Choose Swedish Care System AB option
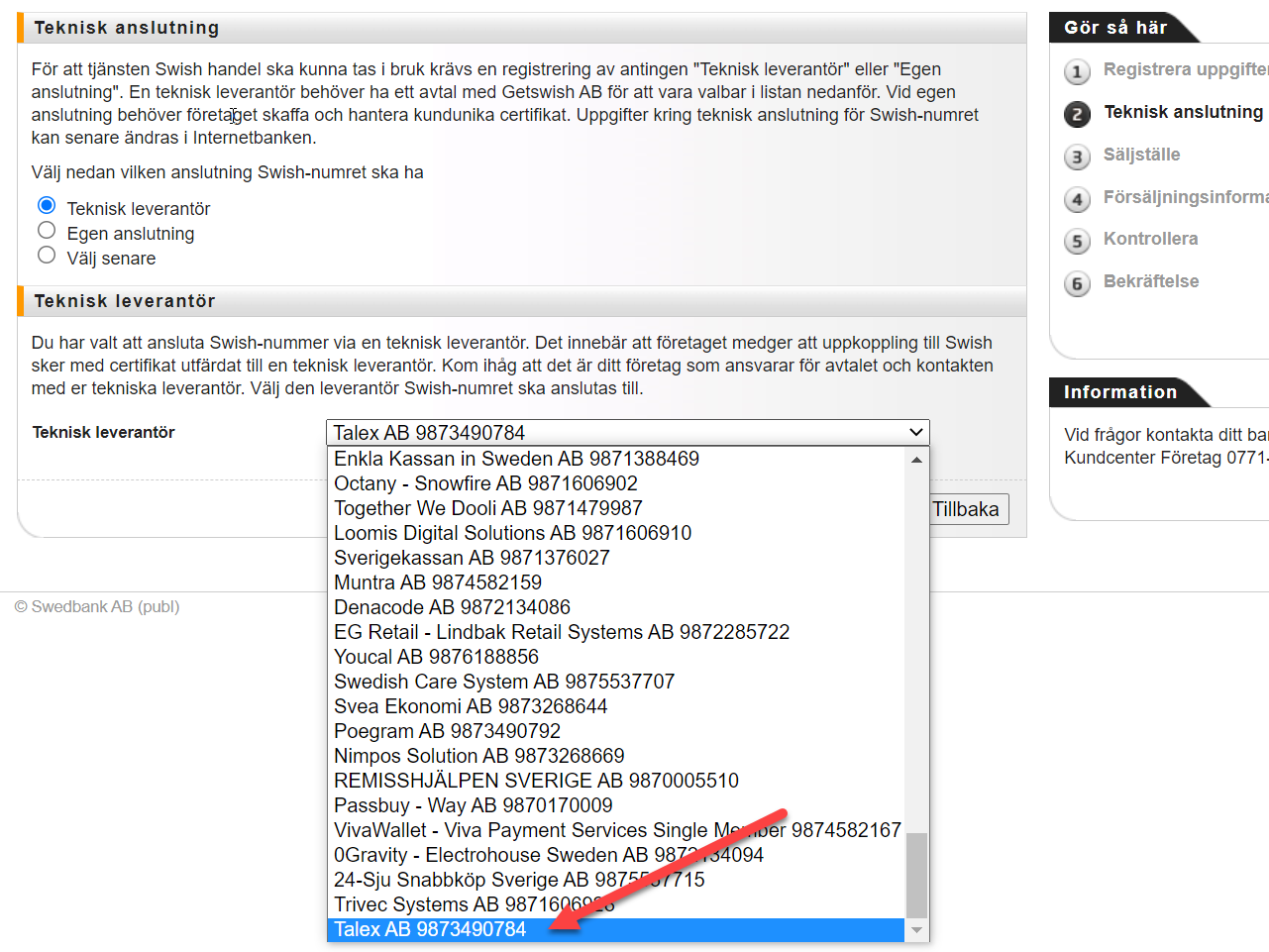 tap(615, 682)
